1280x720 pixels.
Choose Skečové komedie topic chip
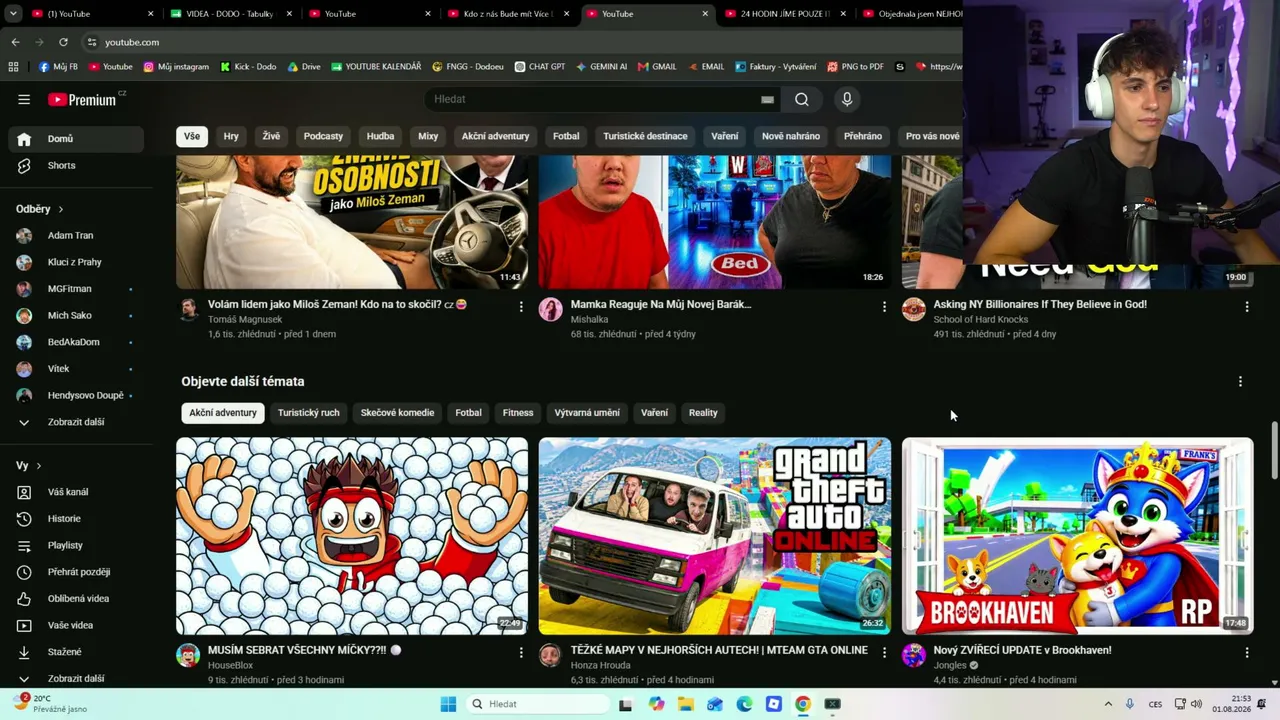pyautogui.click(x=397, y=413)
